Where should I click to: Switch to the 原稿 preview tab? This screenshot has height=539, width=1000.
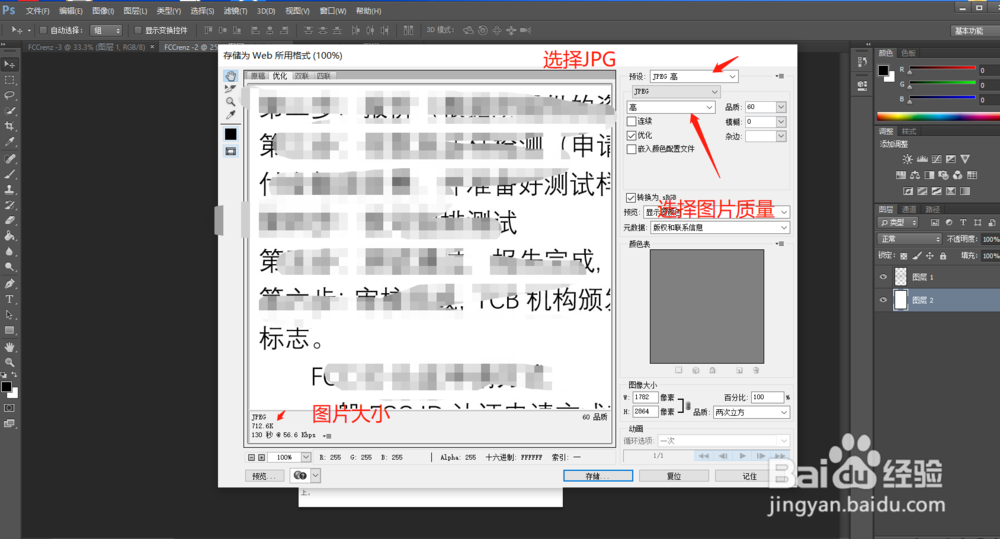[x=258, y=76]
